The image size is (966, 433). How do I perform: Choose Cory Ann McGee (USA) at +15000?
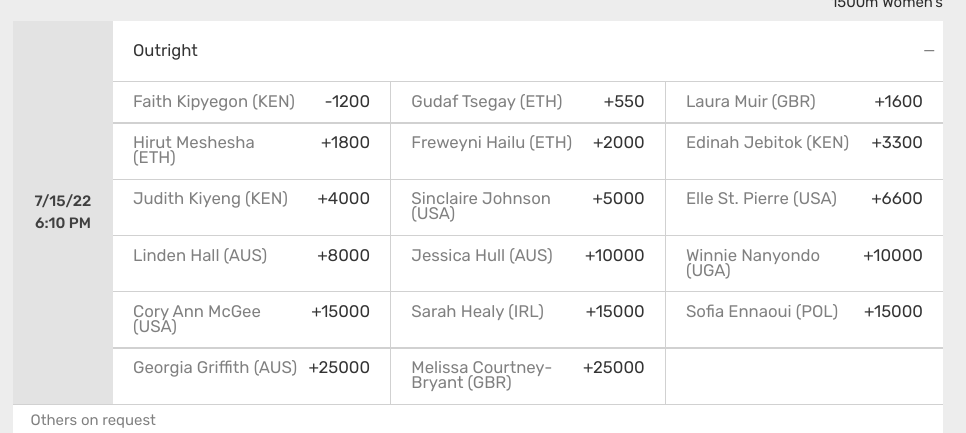click(x=251, y=320)
